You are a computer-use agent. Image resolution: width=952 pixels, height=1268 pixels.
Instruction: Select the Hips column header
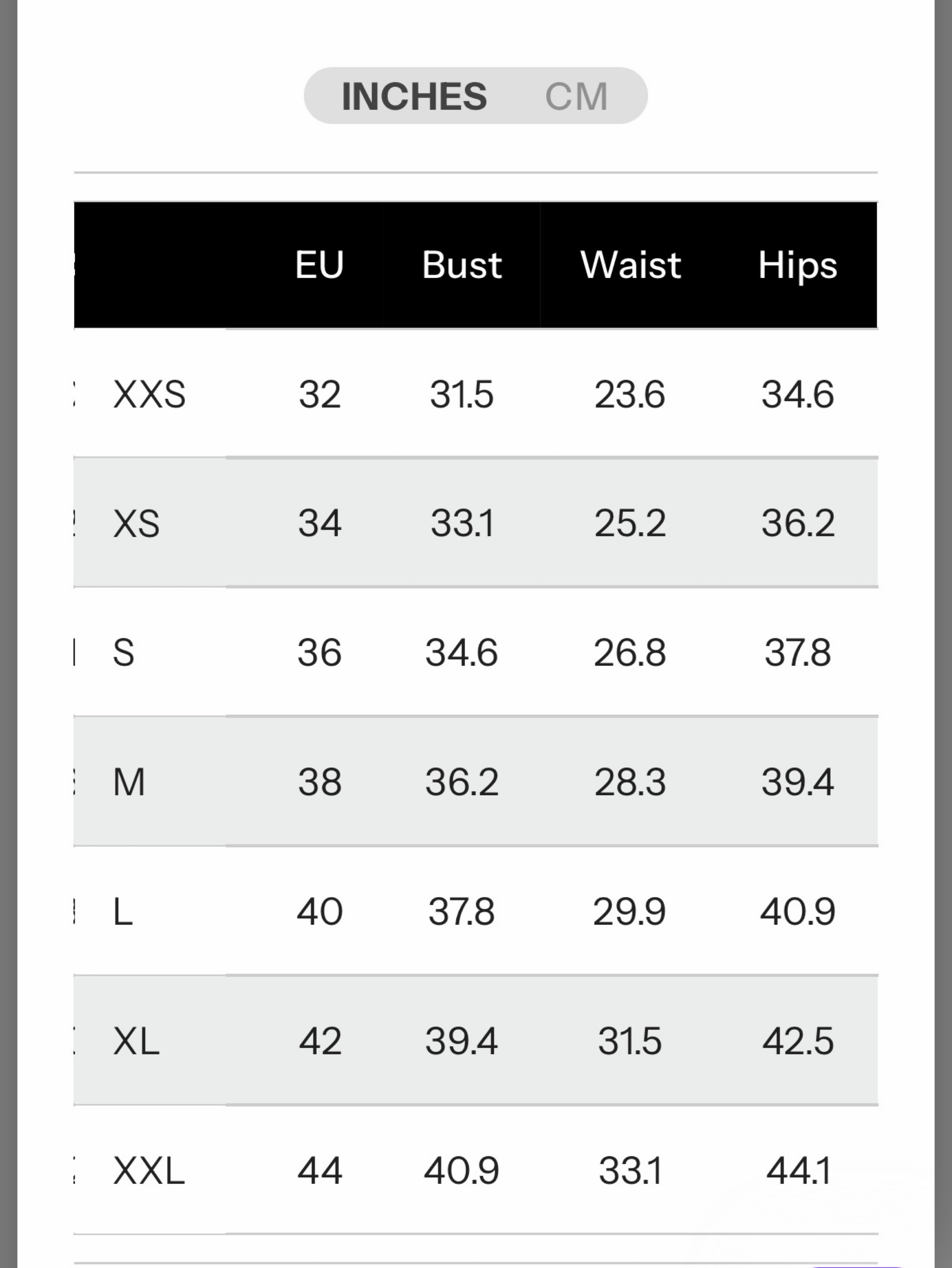(x=798, y=266)
